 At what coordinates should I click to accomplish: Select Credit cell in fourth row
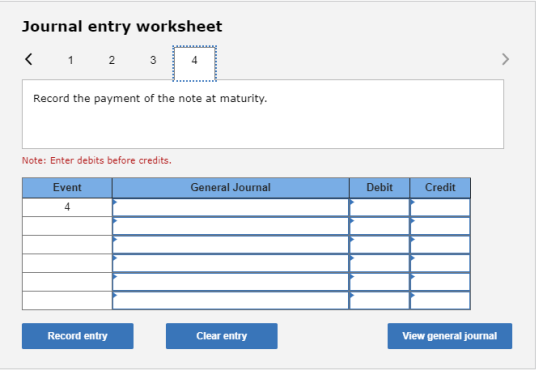(x=440, y=263)
